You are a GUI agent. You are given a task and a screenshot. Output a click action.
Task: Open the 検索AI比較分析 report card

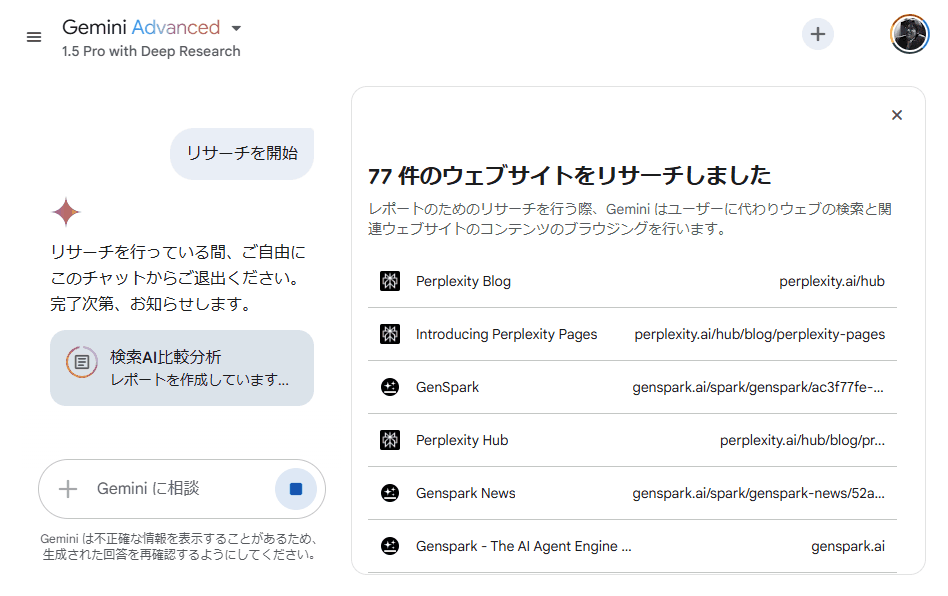click(182, 368)
